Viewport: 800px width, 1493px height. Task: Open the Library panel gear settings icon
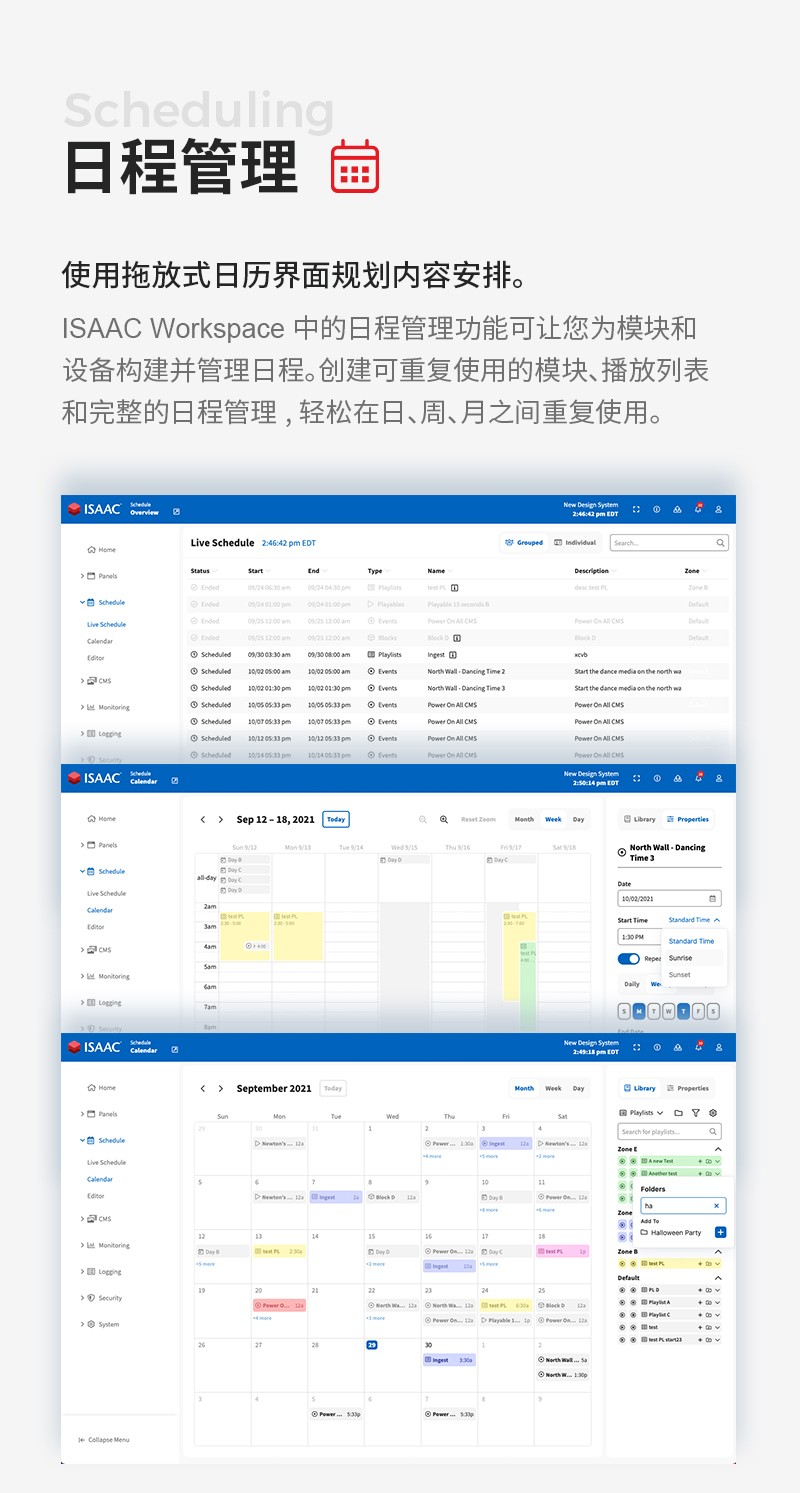point(713,1113)
